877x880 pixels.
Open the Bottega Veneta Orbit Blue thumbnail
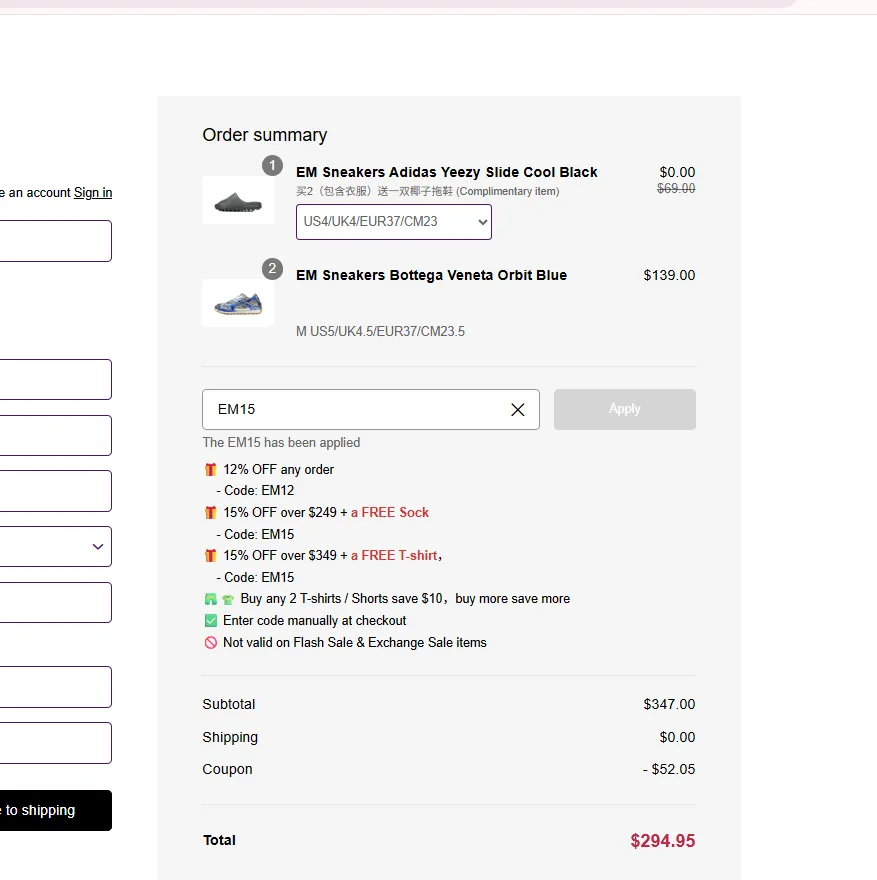click(x=238, y=303)
